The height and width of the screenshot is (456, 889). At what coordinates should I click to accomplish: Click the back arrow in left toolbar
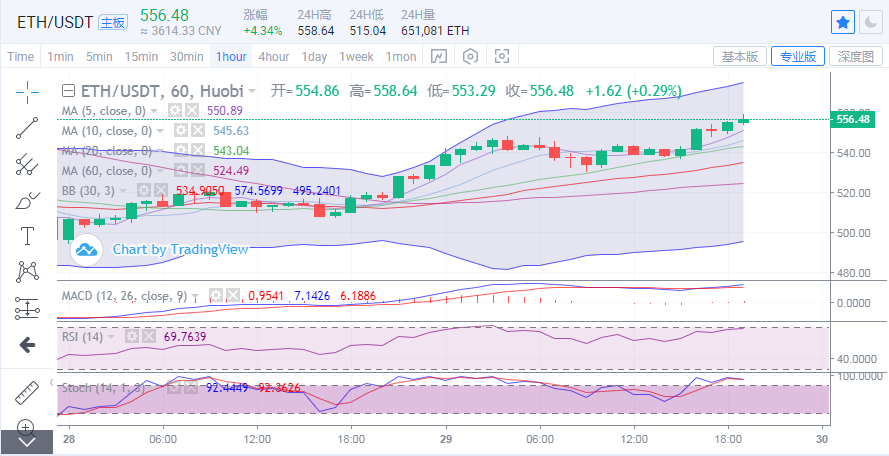(x=27, y=345)
